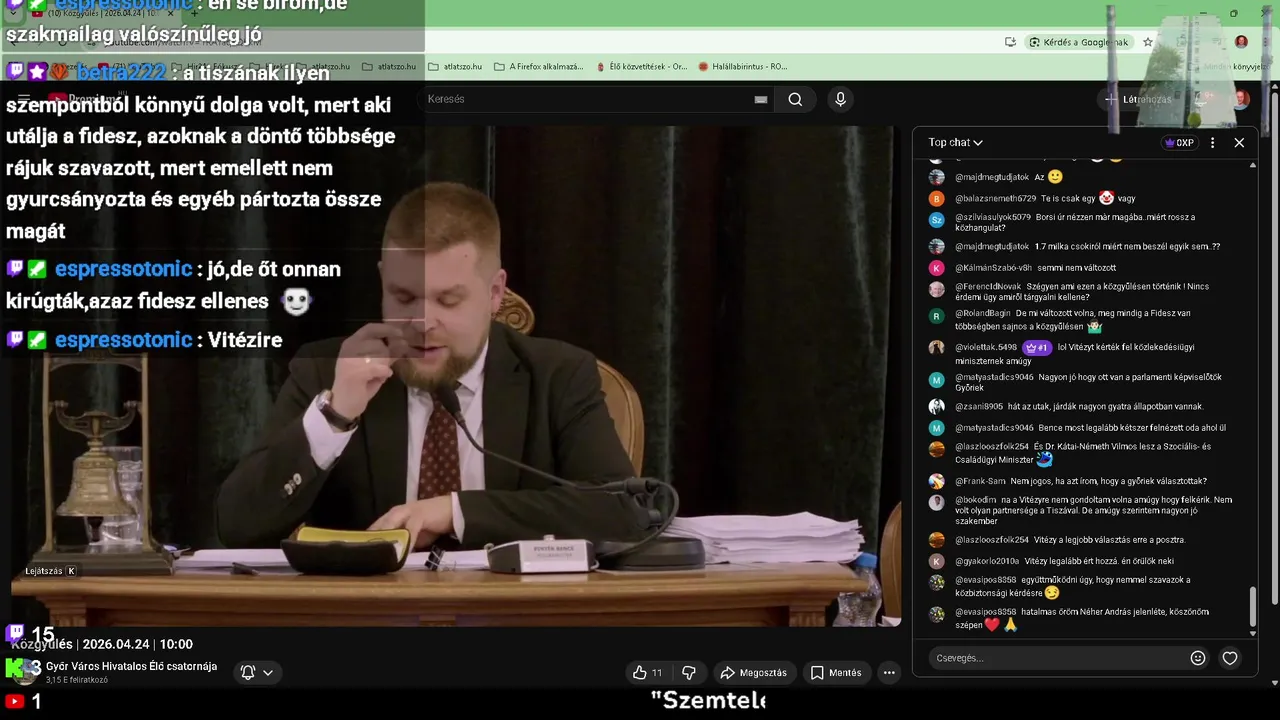This screenshot has height=720, width=1280.
Task: Expand the Top chat dropdown
Action: 955,143
